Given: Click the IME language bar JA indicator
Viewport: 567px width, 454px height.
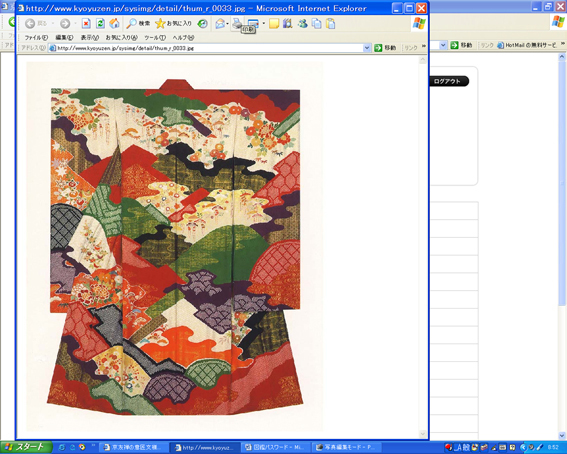Looking at the screenshot, I should [x=457, y=448].
